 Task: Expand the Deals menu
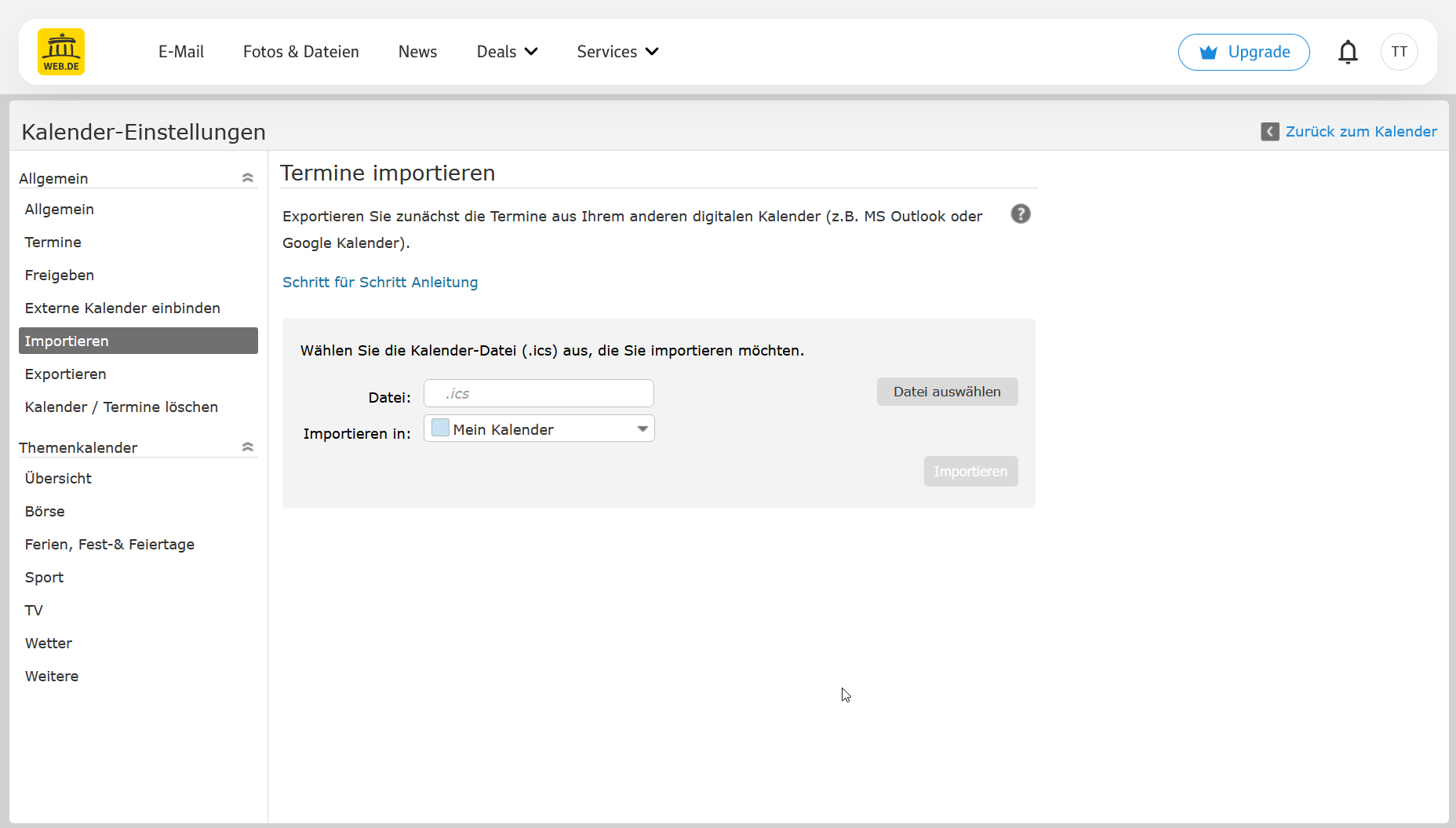tap(507, 52)
